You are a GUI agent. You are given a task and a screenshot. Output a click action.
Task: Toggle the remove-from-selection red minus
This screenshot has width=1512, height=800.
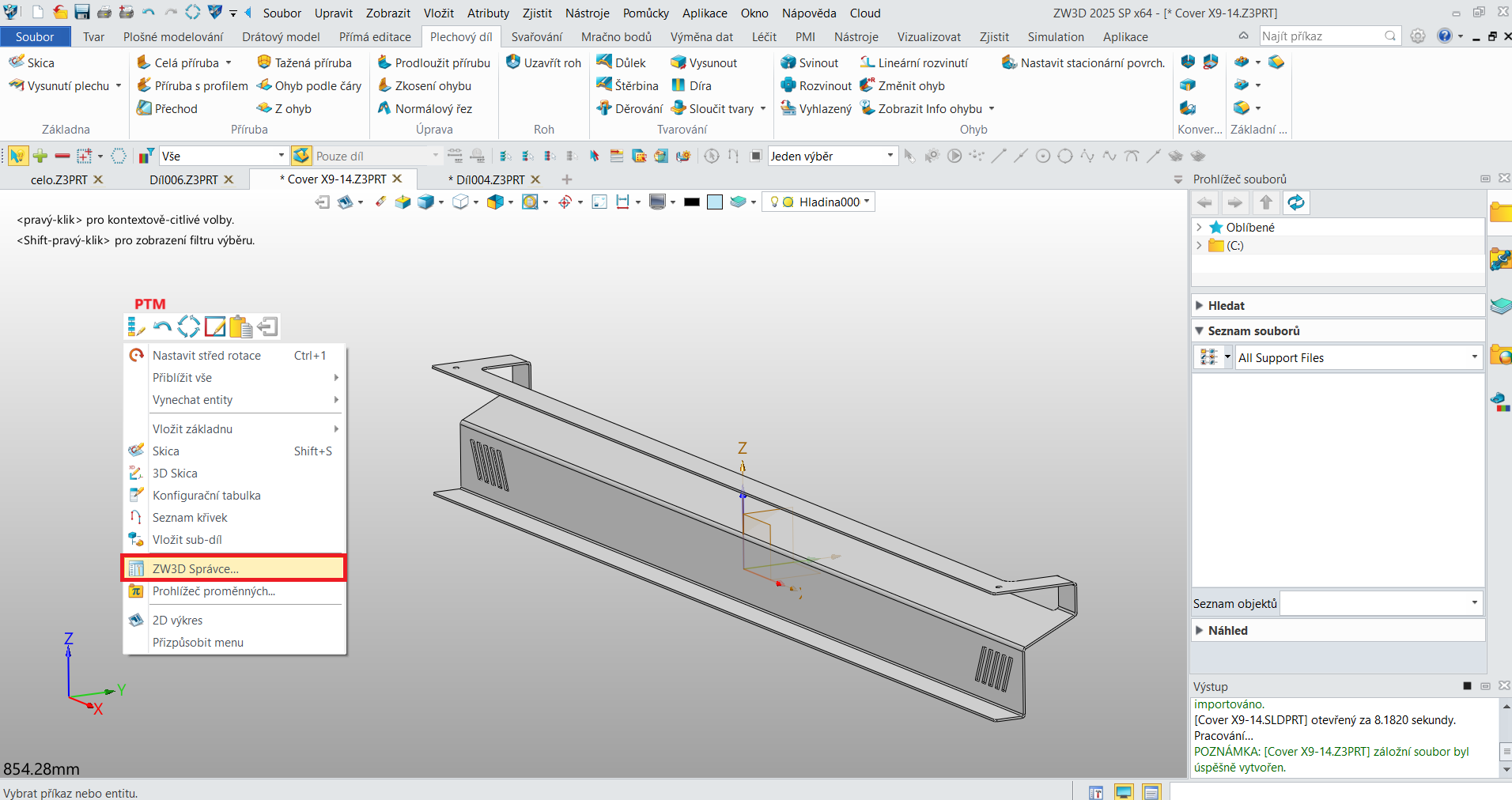pos(62,156)
